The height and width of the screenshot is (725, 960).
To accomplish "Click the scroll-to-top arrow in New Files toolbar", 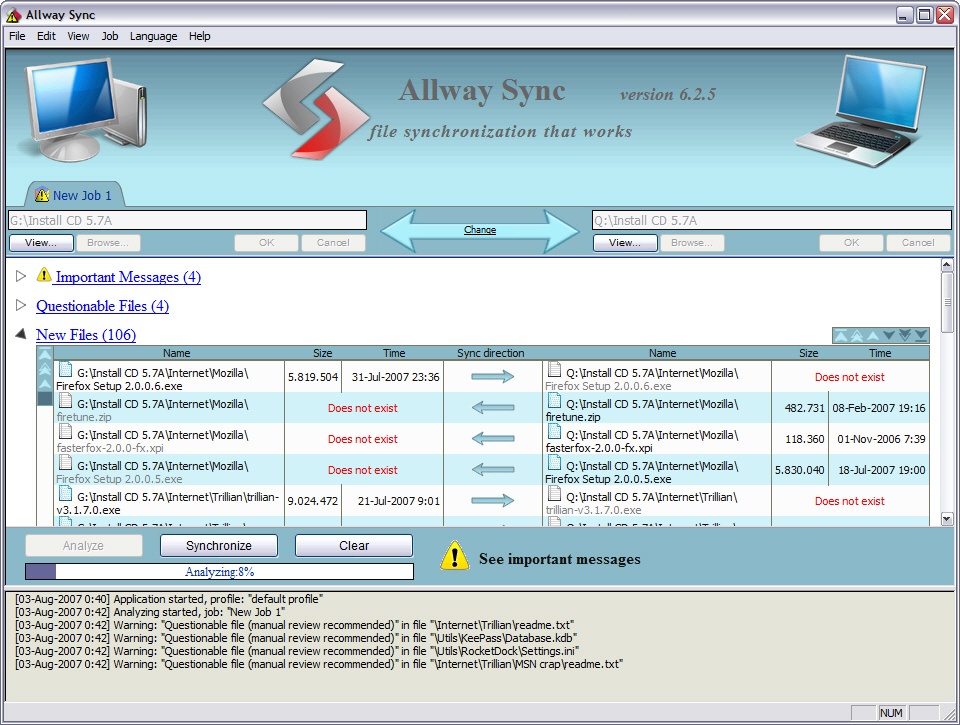I will (x=841, y=335).
